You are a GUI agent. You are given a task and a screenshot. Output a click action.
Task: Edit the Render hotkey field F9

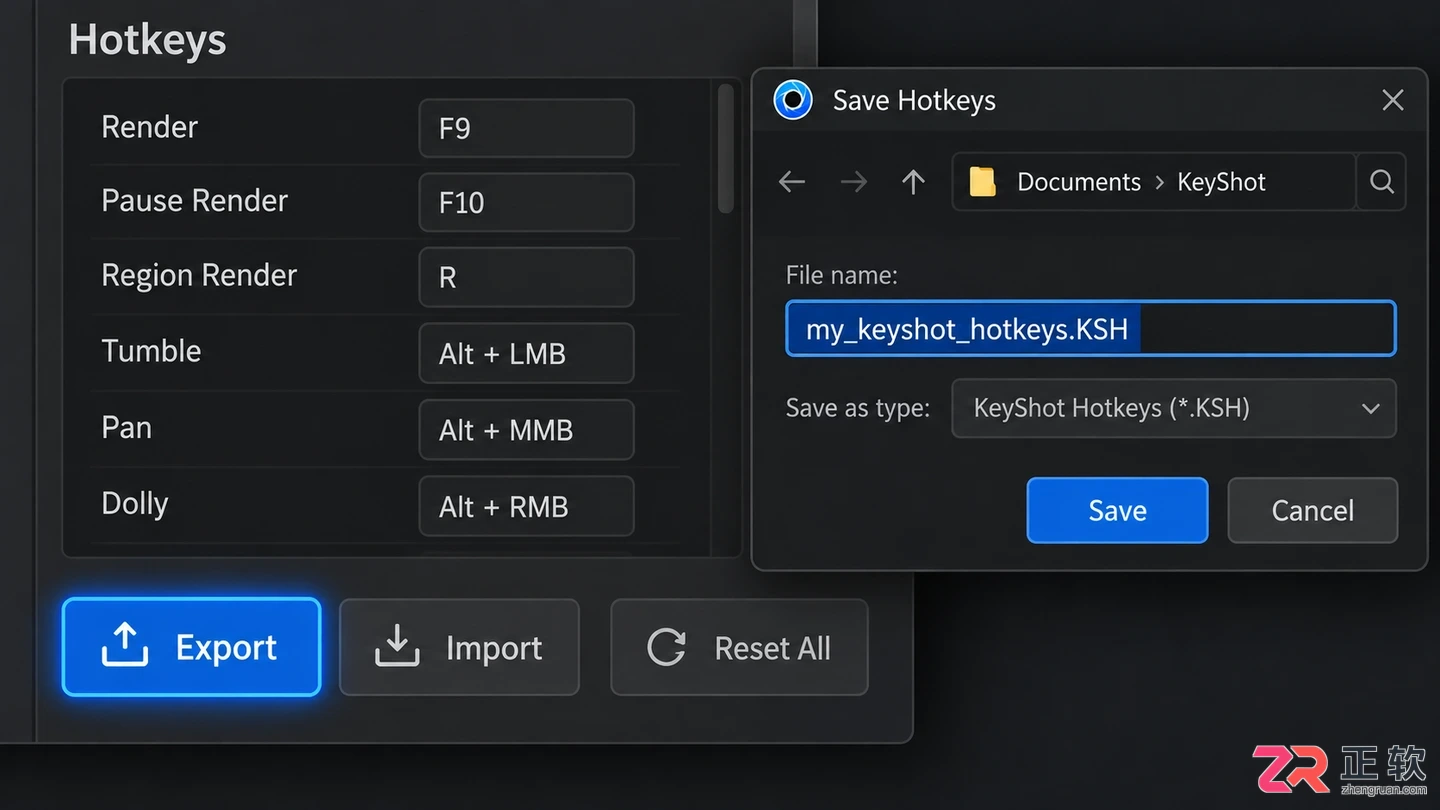[526, 128]
